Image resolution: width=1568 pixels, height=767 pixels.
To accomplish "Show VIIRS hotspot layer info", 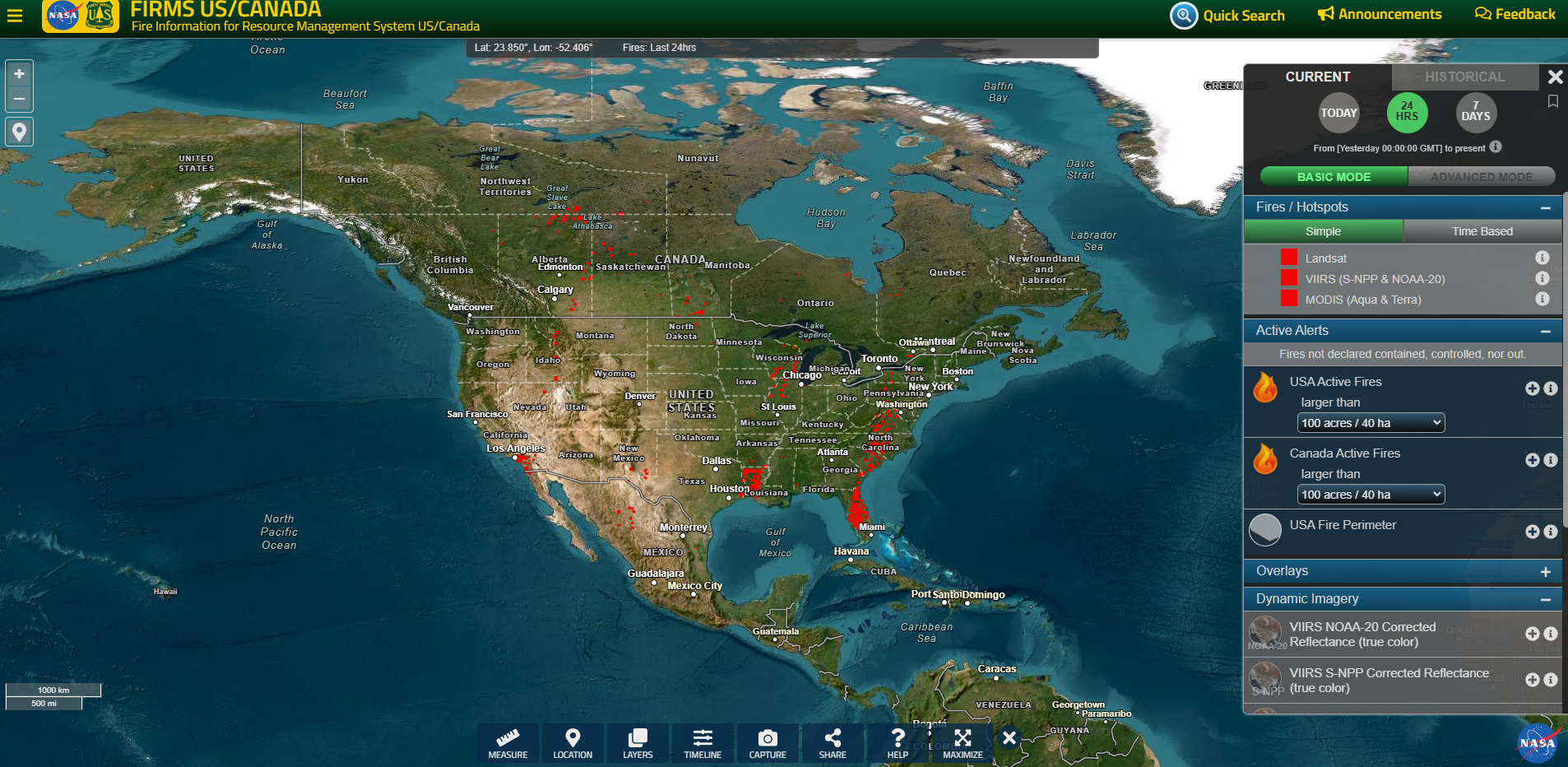I will coord(1542,278).
